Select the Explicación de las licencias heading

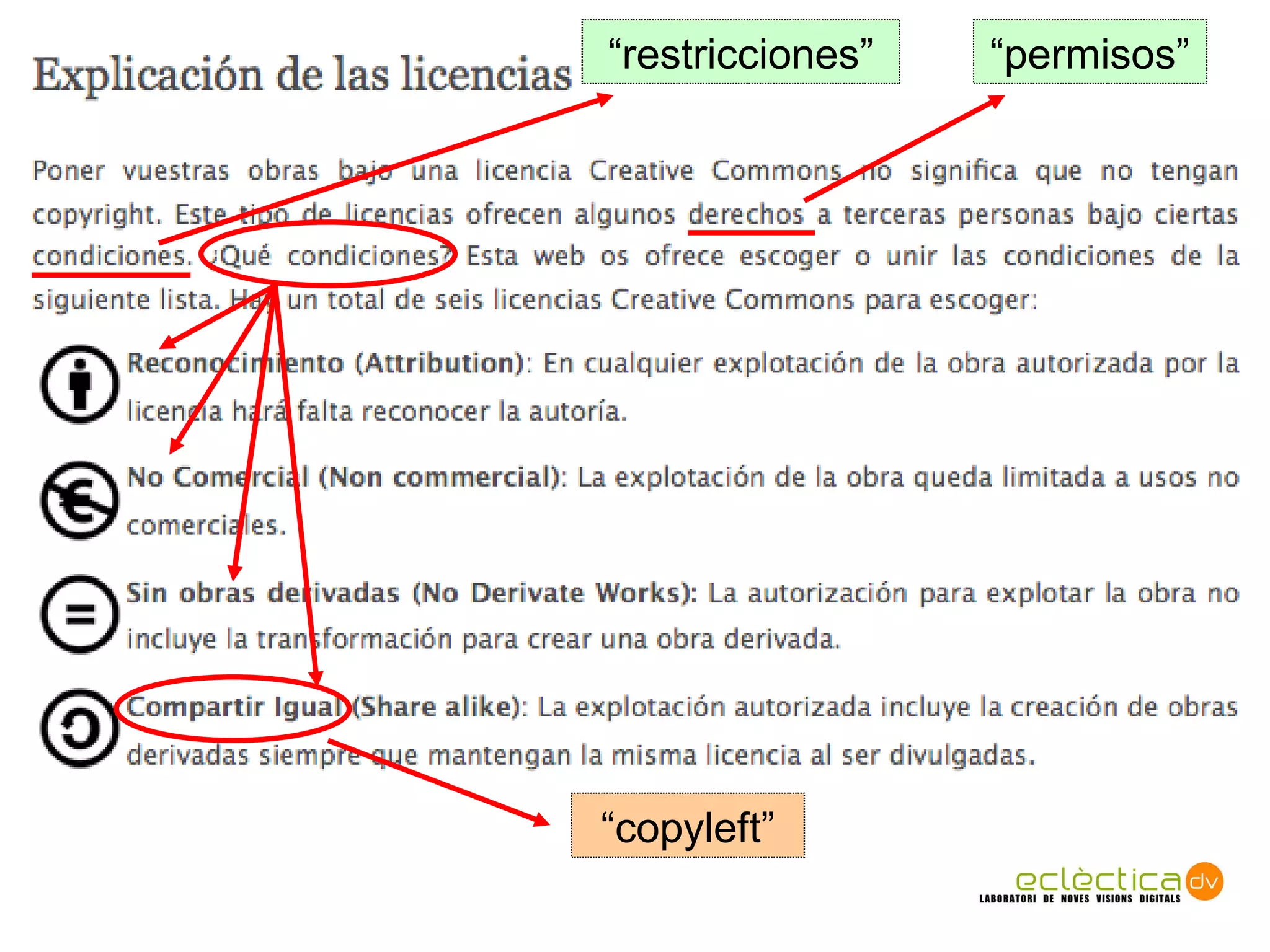point(304,68)
